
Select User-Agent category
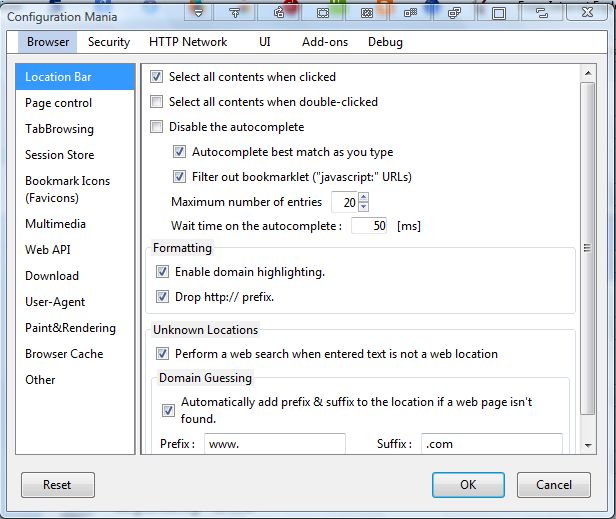pos(75,302)
